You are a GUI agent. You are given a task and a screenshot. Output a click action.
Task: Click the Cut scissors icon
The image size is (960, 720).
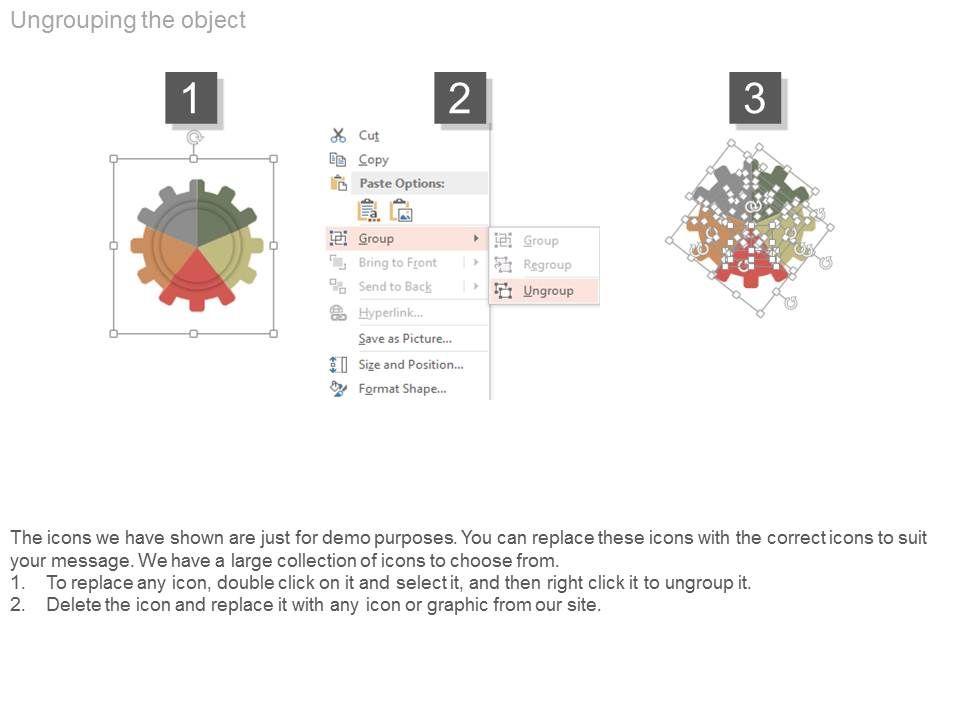pos(338,135)
